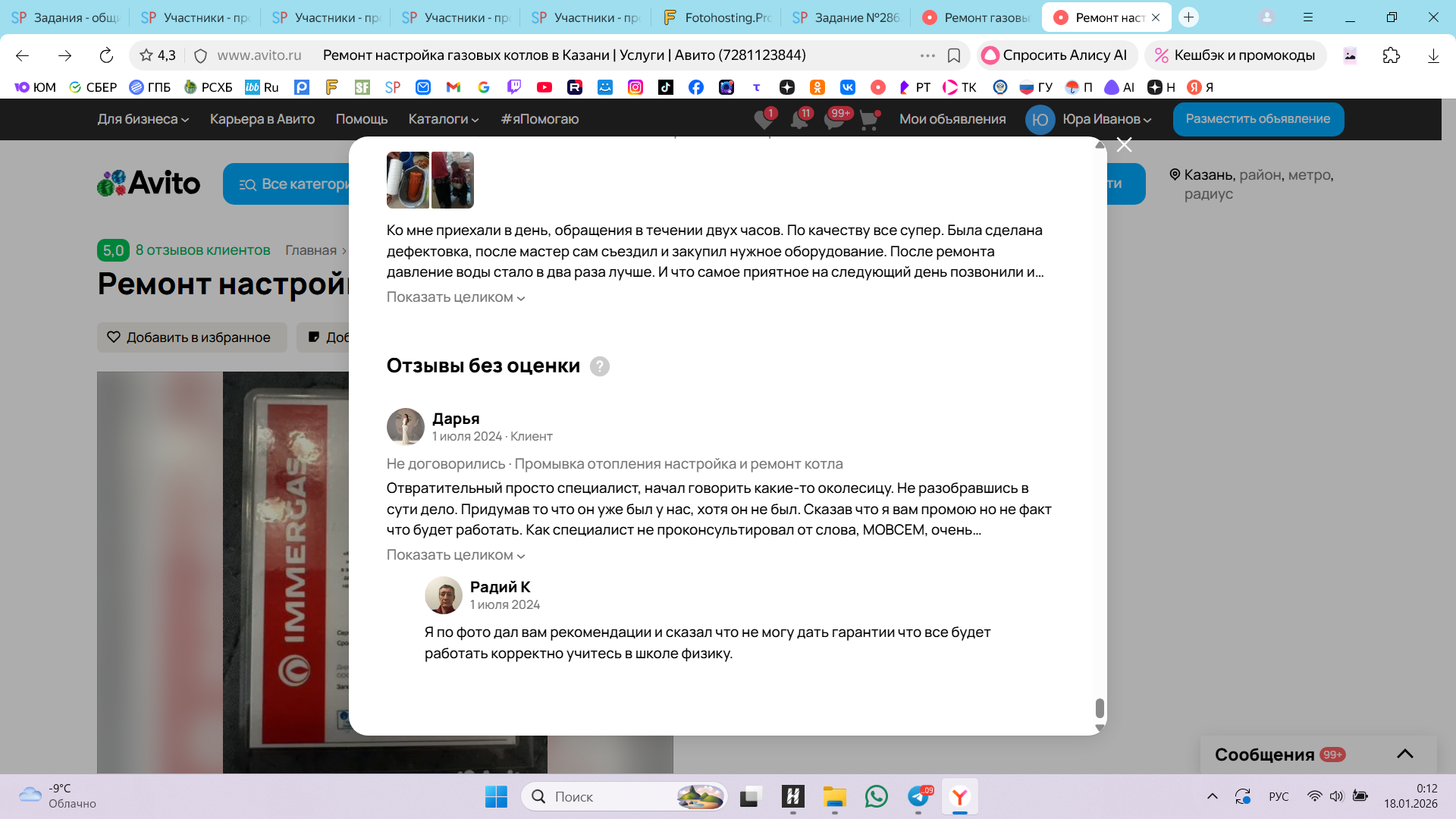Image resolution: width=1456 pixels, height=819 pixels.
Task: Expand the 'Сообщения' chat panel chevron
Action: pos(1404,754)
